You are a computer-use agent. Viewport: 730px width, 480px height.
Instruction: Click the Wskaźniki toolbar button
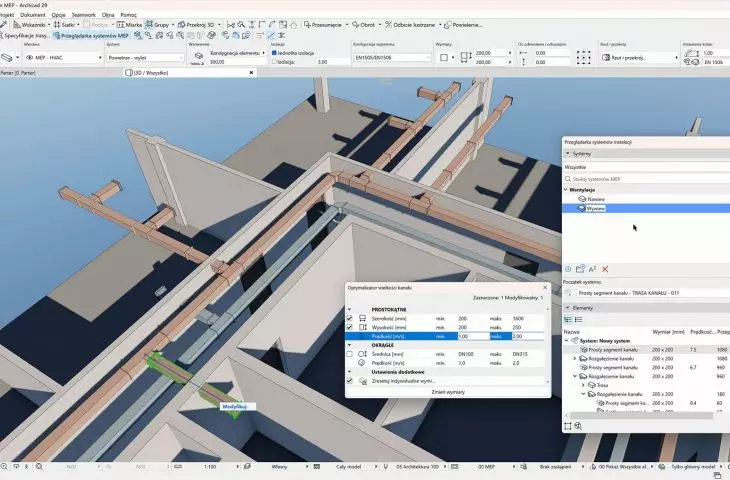click(x=31, y=25)
